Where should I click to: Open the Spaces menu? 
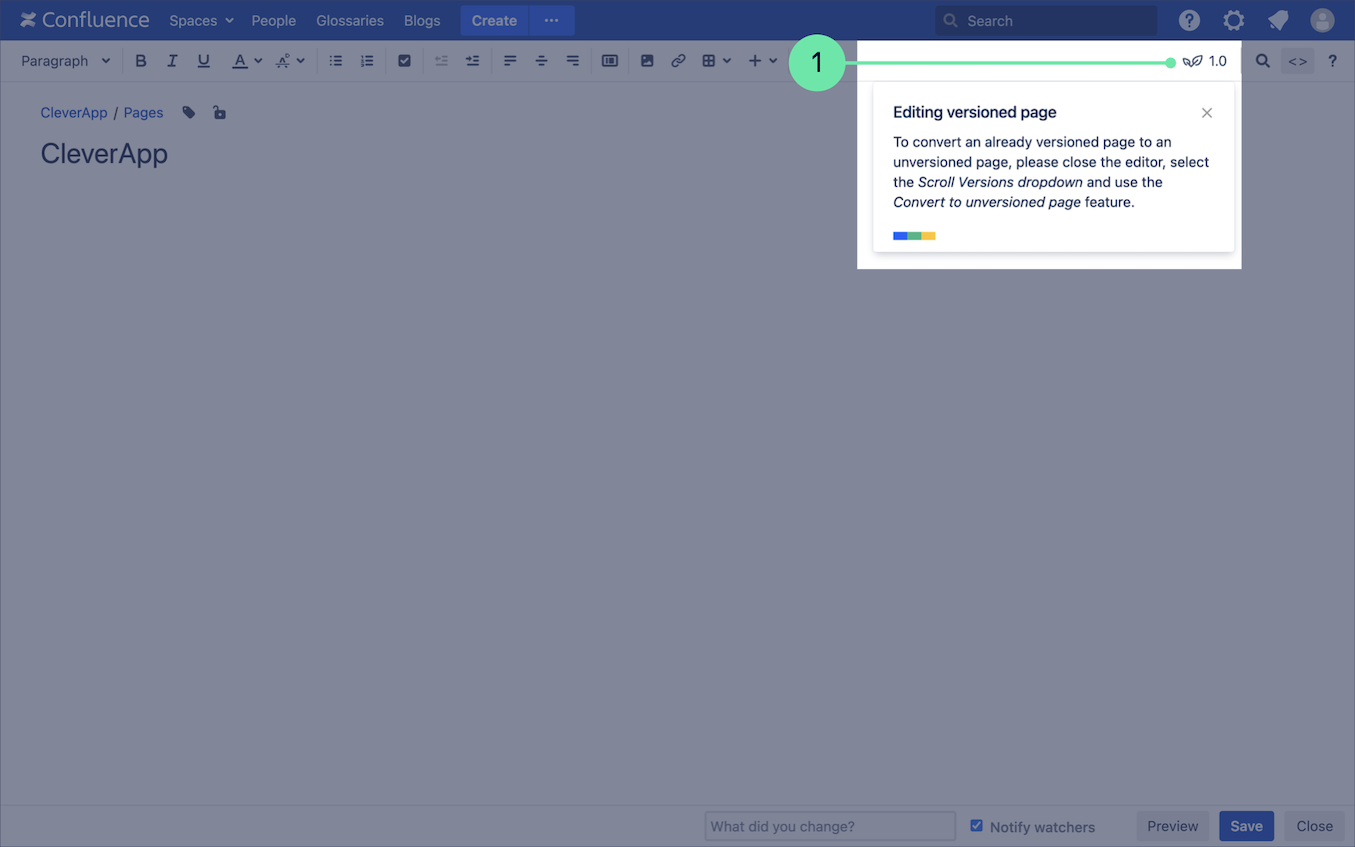201,21
